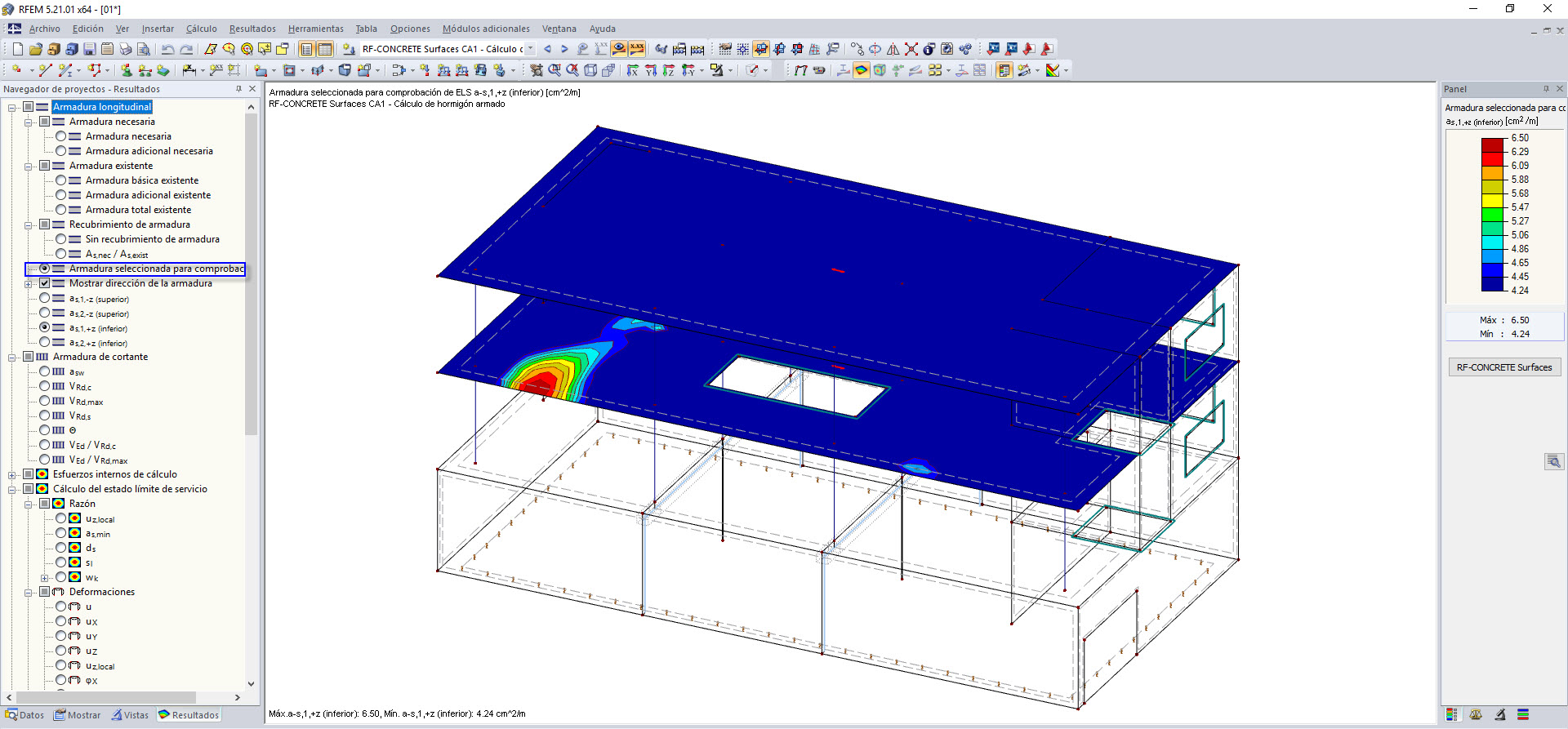The image size is (1568, 729).
Task: Switch to the Datos navigator tab
Action: [x=25, y=715]
